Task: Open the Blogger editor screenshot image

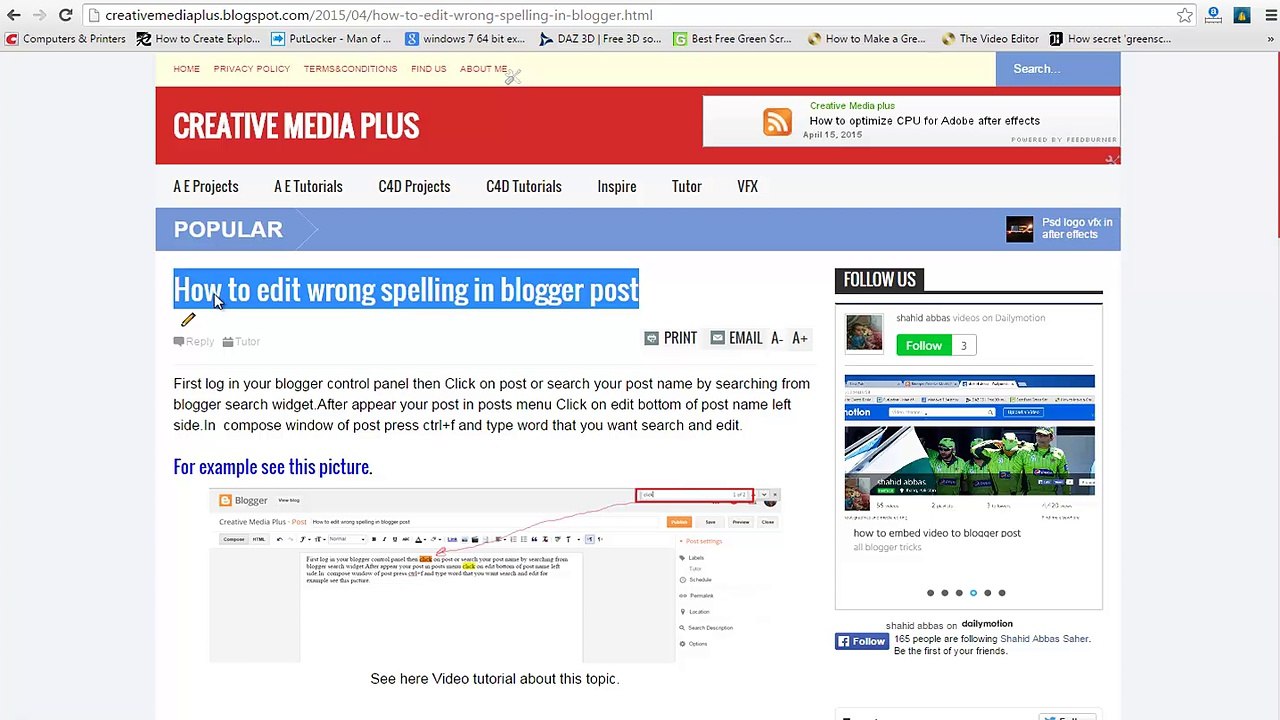Action: pos(494,575)
